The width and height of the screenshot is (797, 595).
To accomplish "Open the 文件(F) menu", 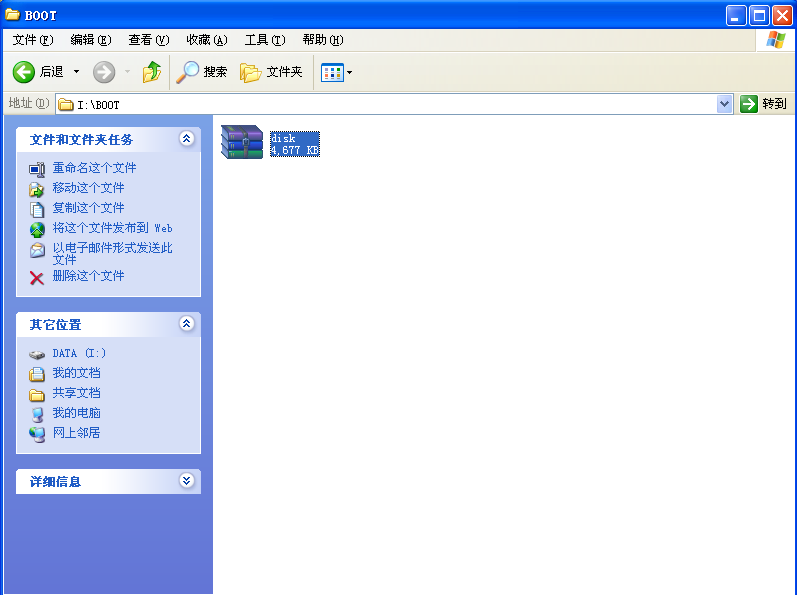I will click(x=33, y=40).
